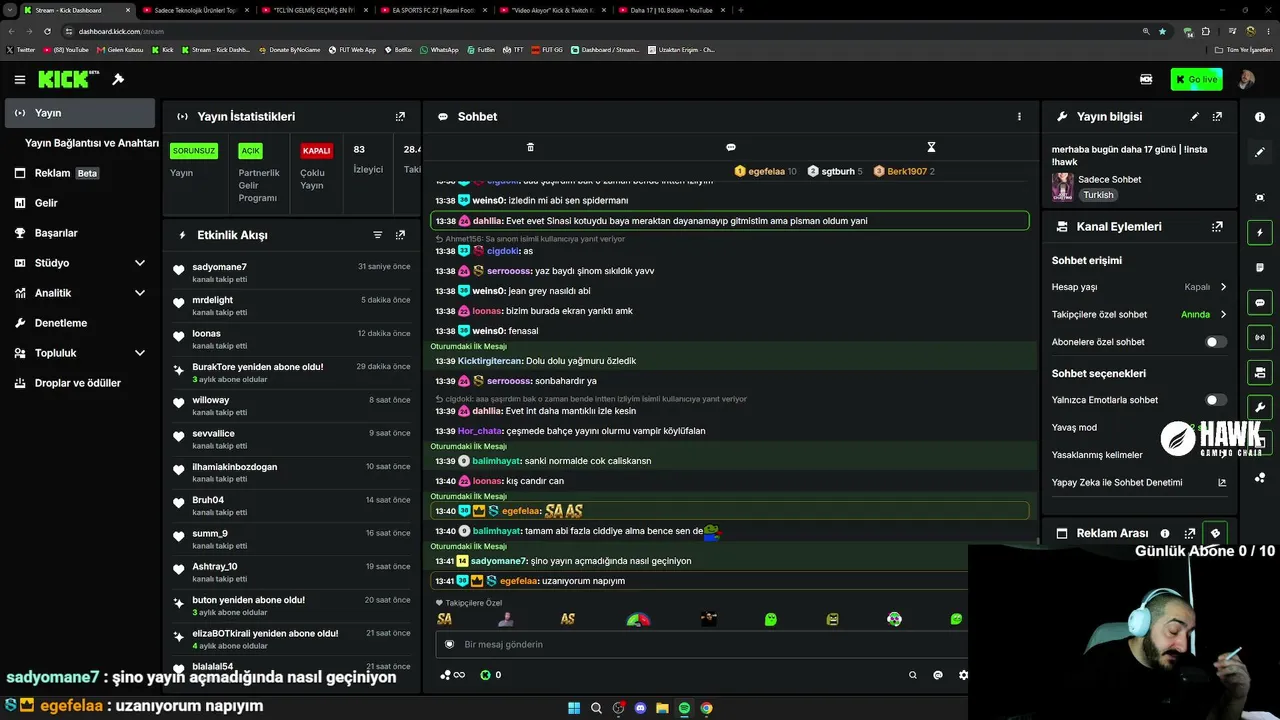Pop out the Yayın bilgisi panel
This screenshot has width=1280, height=720.
[x=1217, y=117]
